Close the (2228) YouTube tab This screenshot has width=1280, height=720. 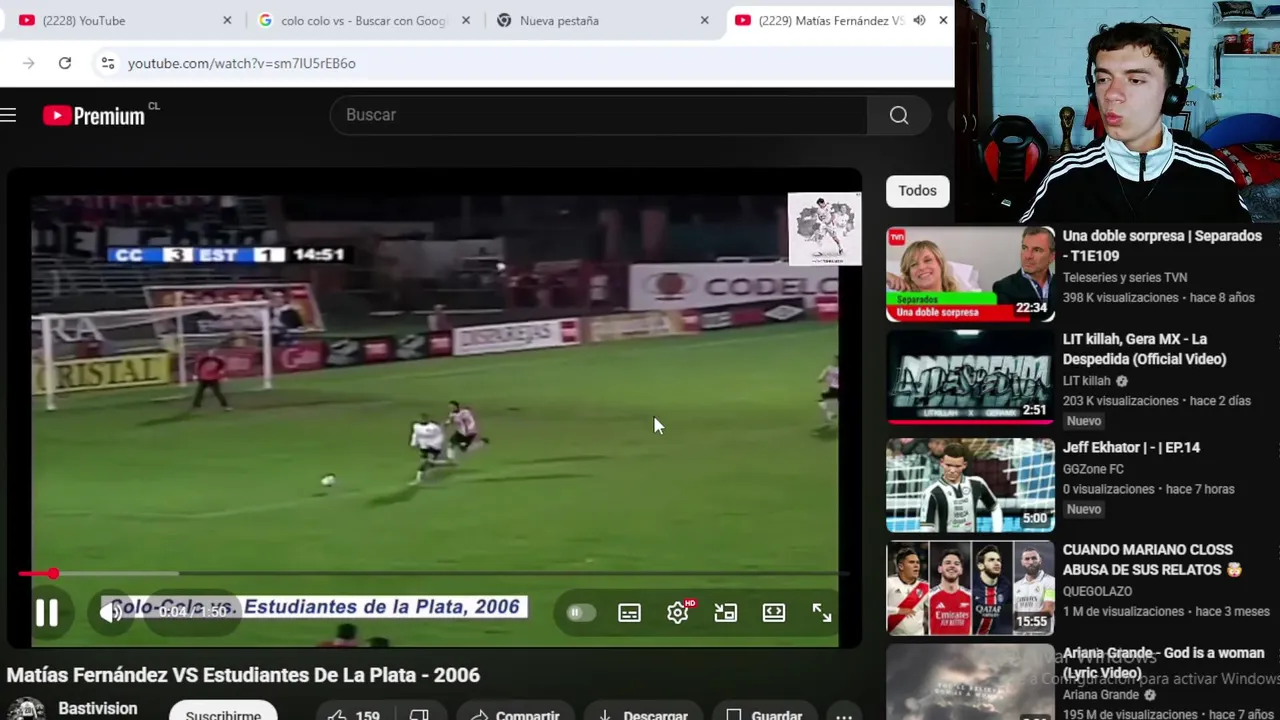tap(227, 20)
